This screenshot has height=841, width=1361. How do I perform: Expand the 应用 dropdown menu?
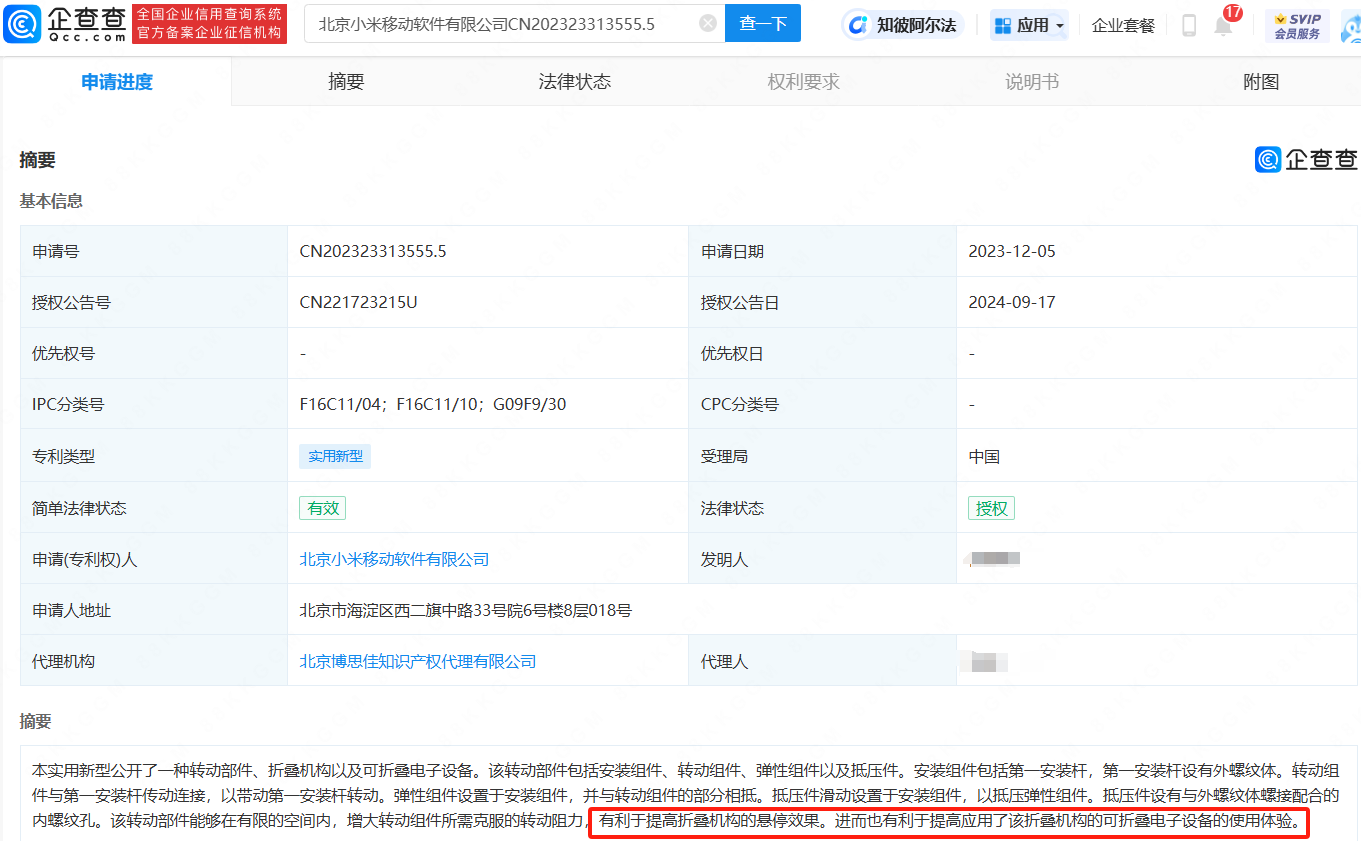(x=1029, y=26)
